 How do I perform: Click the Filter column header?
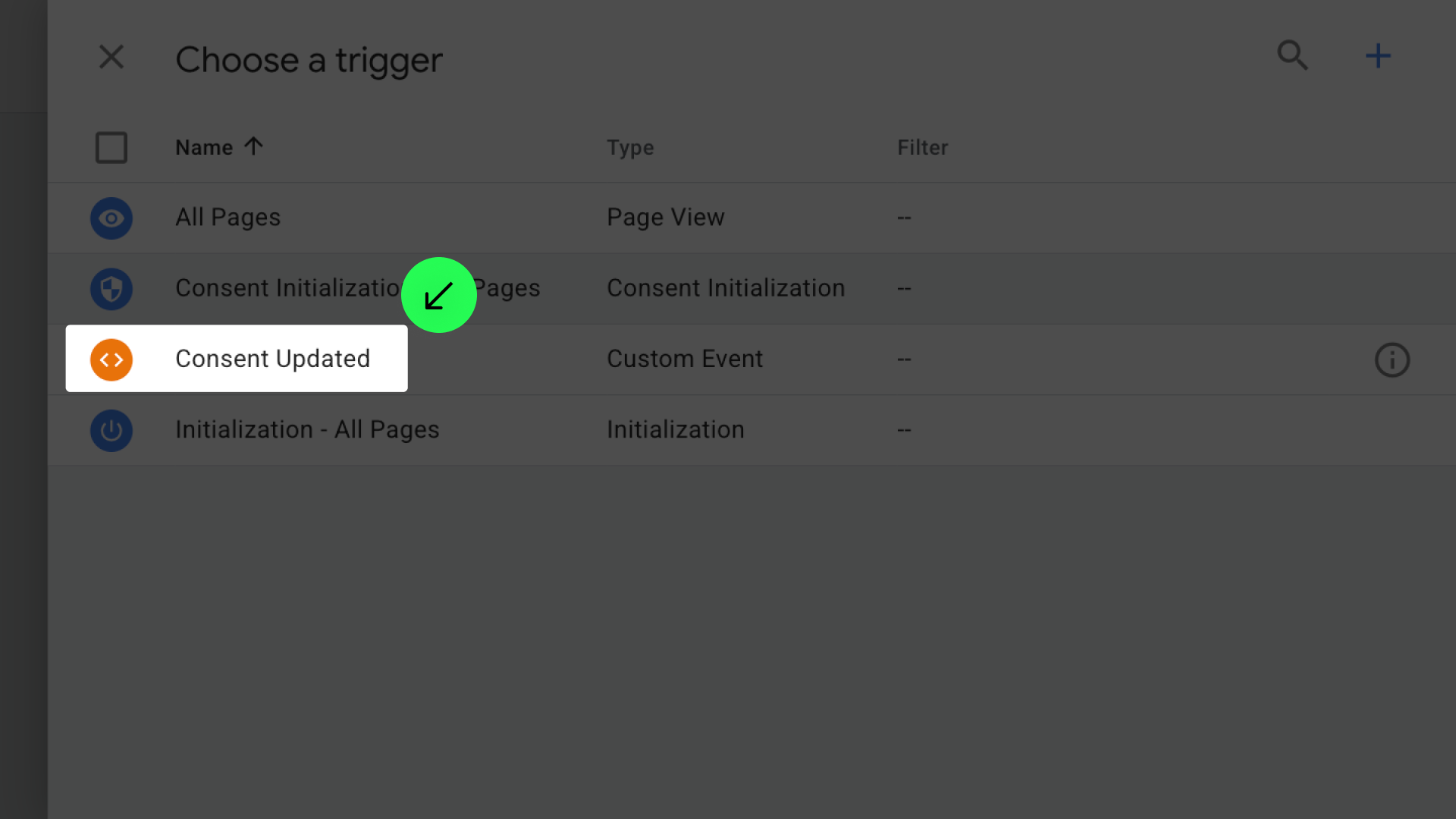coord(922,147)
